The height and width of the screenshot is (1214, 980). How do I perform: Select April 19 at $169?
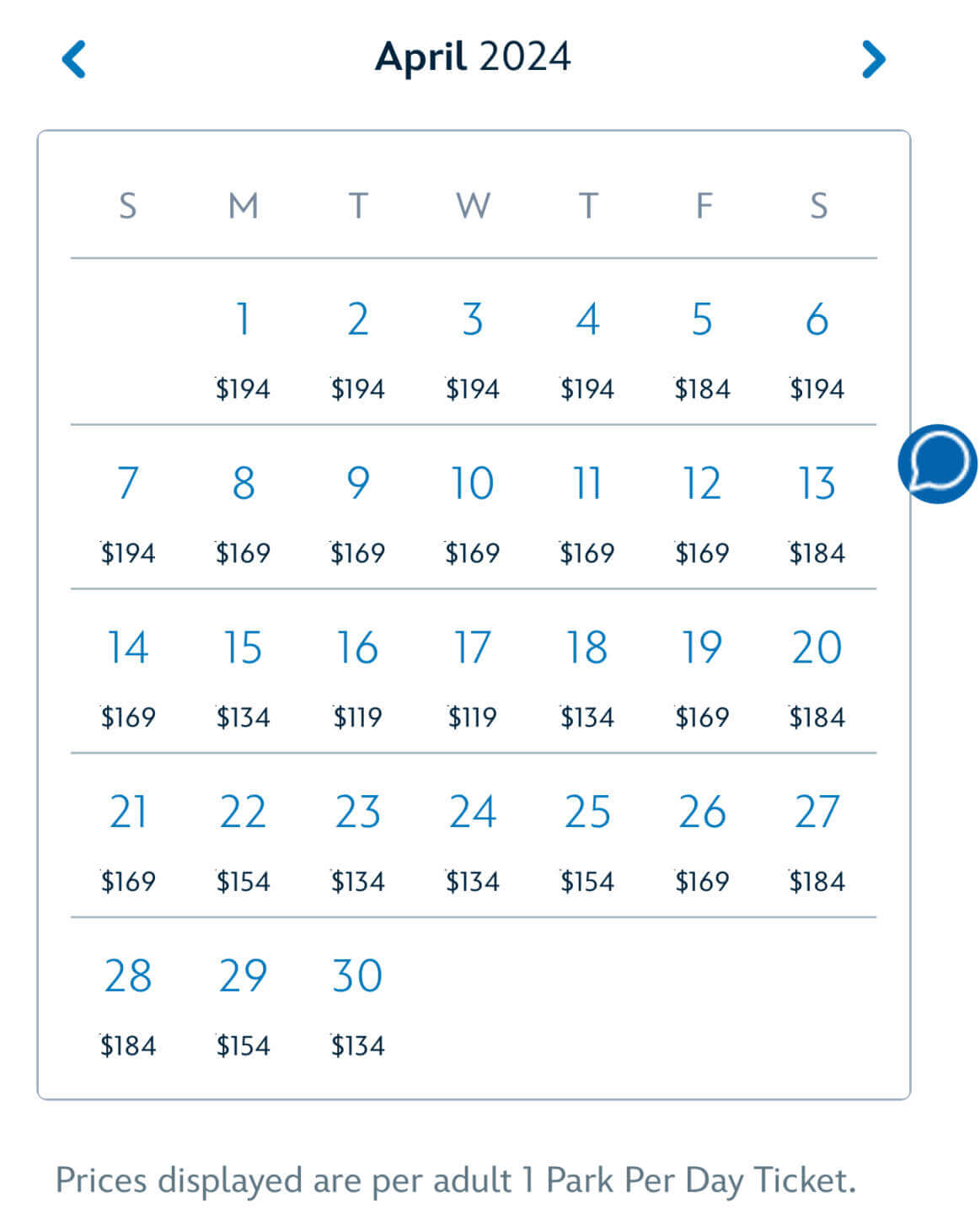pos(702,678)
